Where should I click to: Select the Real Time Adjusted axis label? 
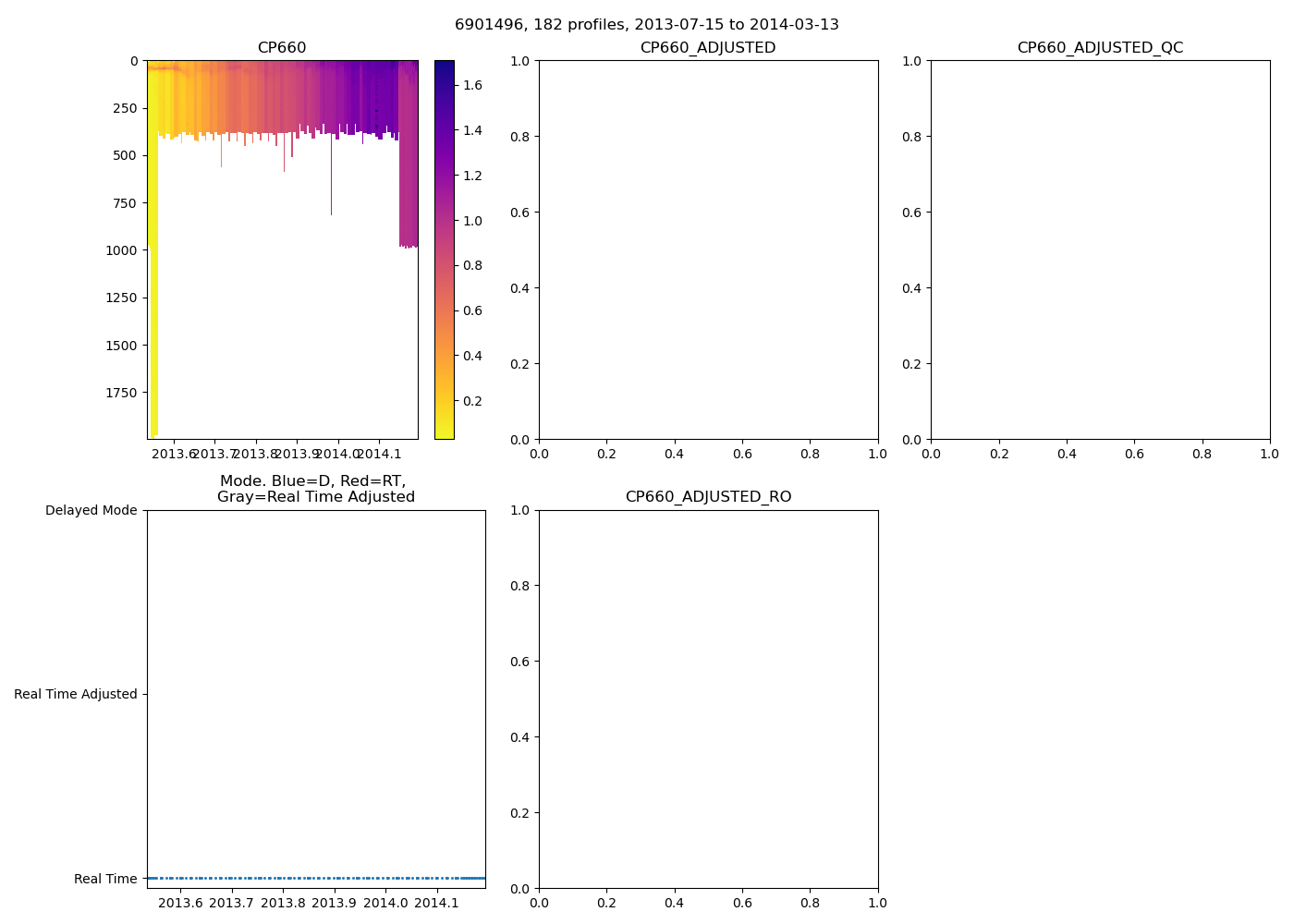[75, 694]
